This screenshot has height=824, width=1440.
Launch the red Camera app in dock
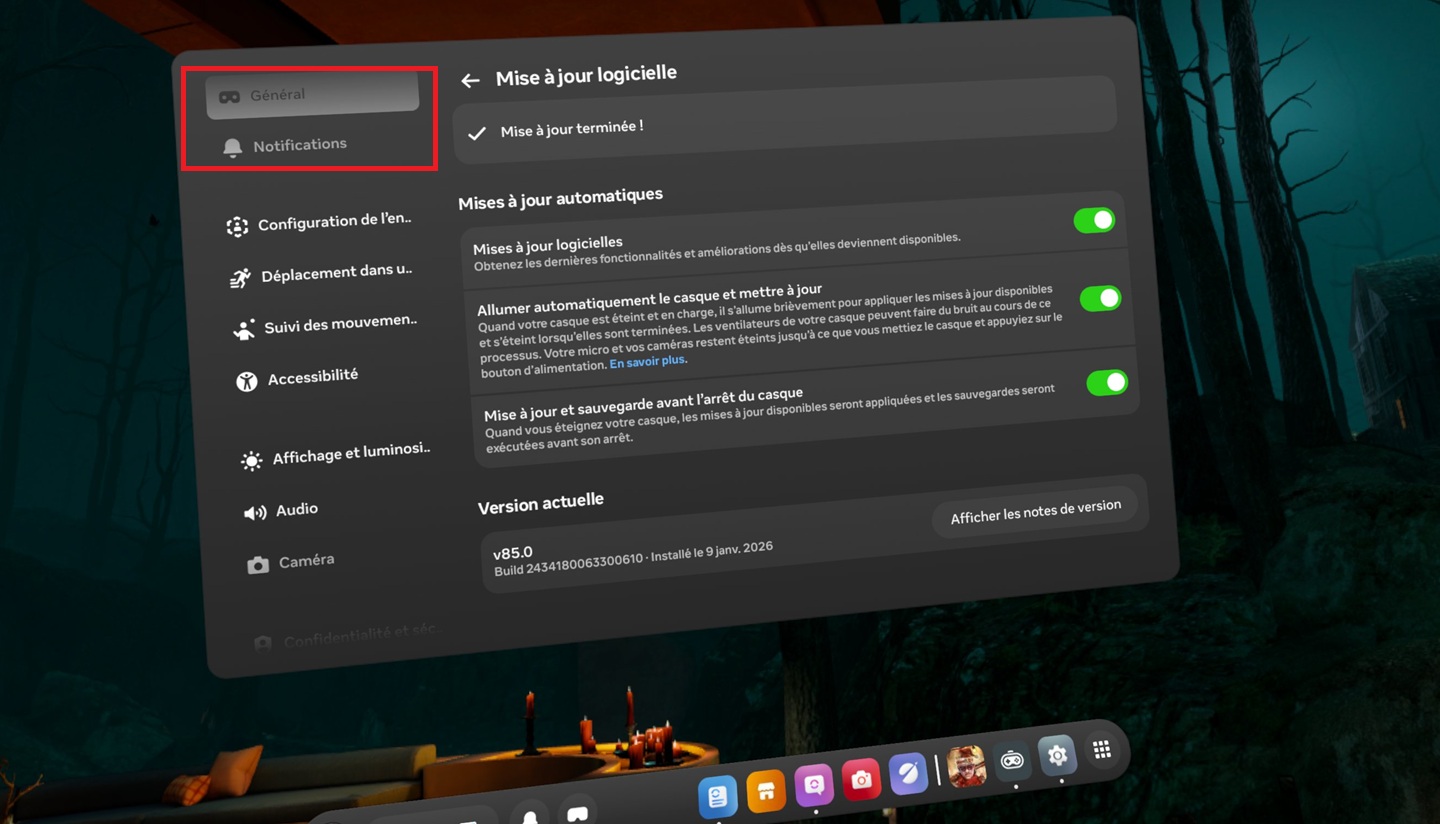coord(861,779)
